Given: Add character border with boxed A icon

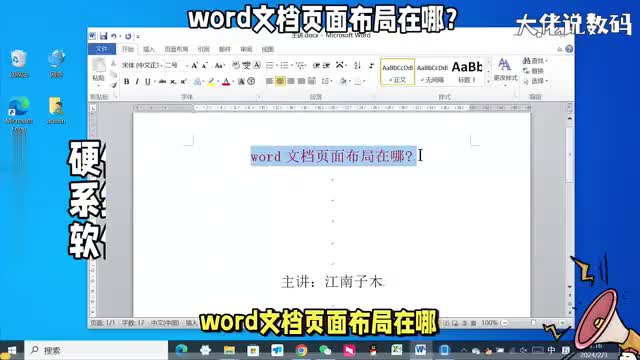Looking at the screenshot, I should [x=257, y=65].
